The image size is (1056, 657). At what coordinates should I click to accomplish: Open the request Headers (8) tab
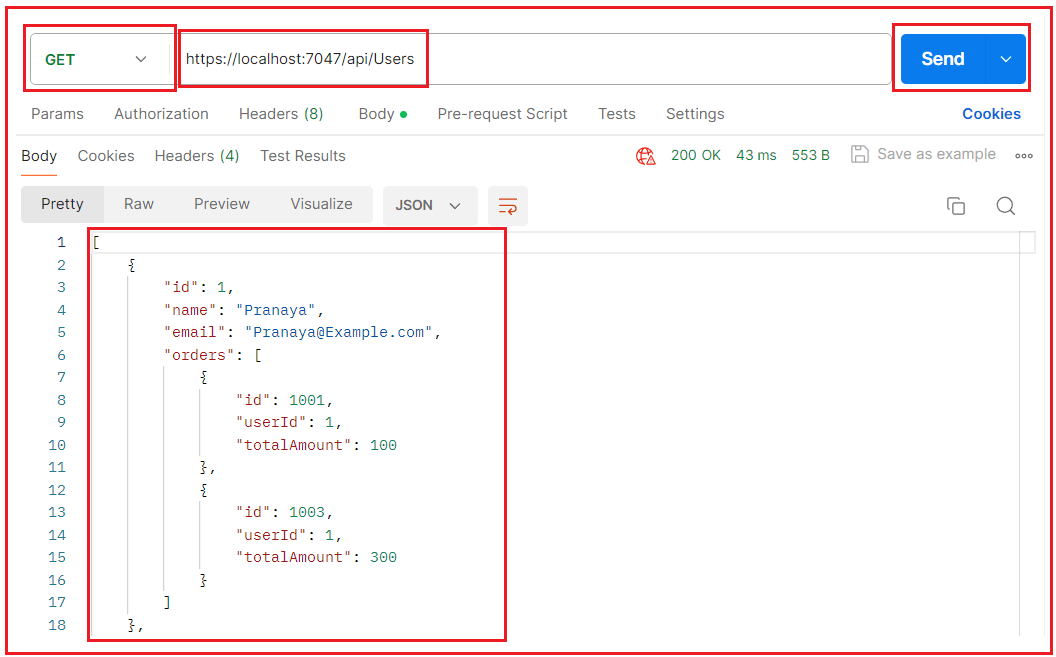pyautogui.click(x=281, y=114)
